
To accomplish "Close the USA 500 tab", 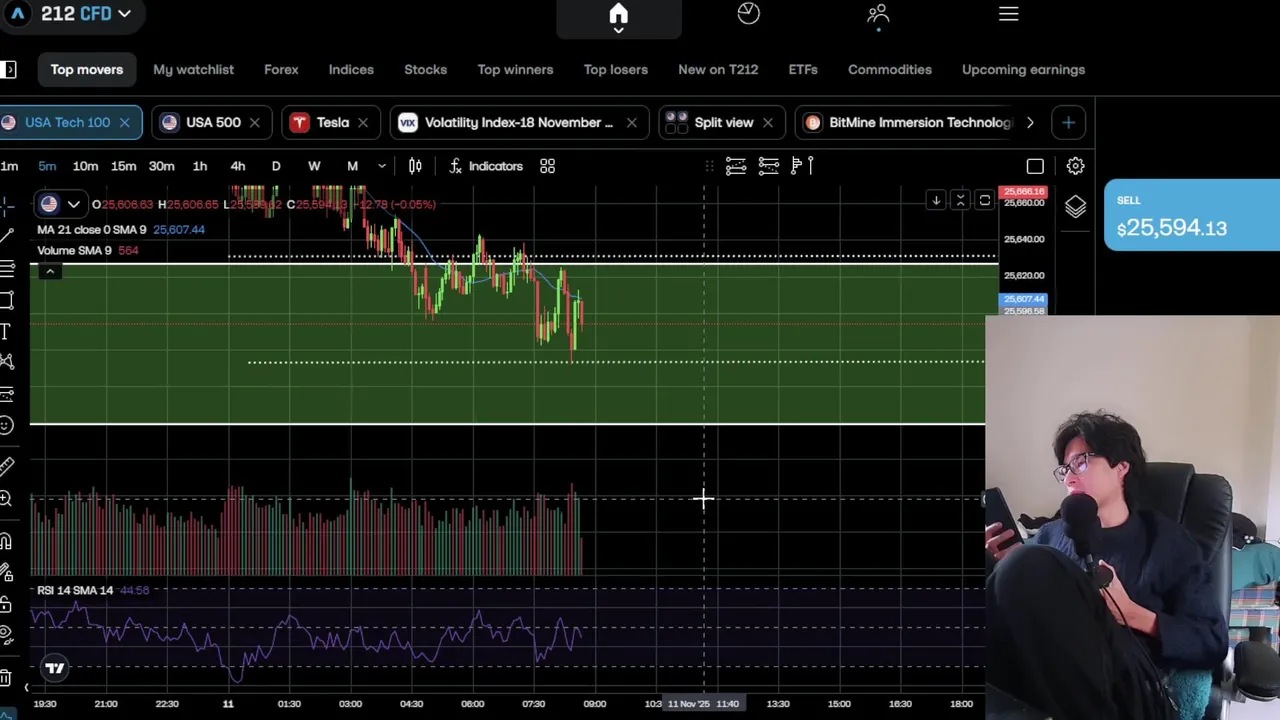I will click(254, 122).
